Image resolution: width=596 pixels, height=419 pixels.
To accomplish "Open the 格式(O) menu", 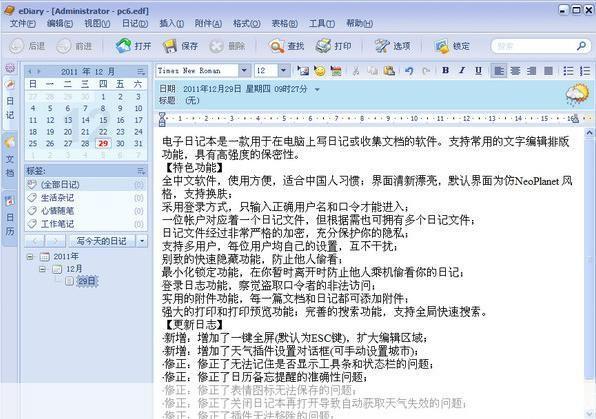I will 247,24.
